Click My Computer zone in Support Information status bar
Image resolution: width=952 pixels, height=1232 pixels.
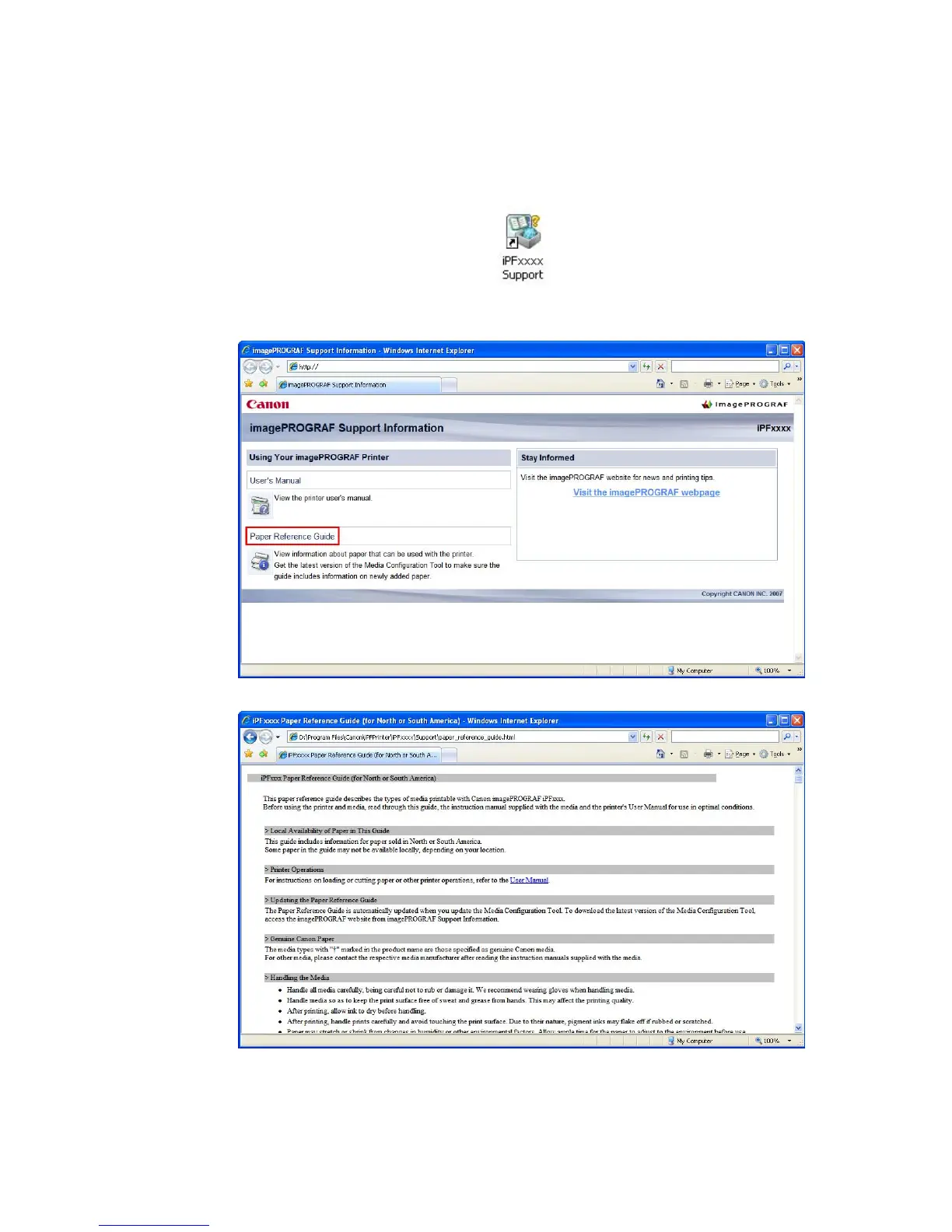(690, 670)
